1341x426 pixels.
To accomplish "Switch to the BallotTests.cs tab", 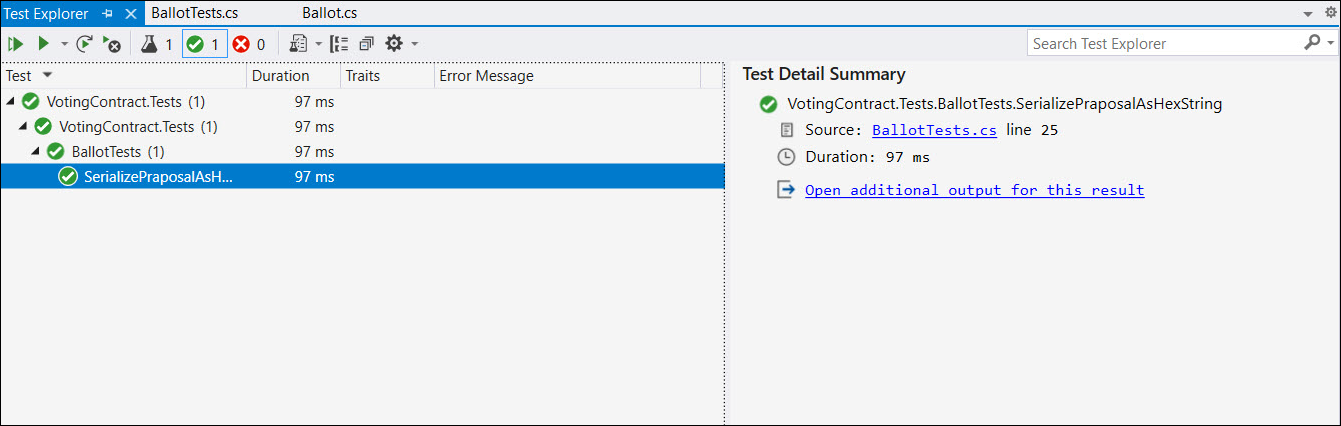I will coord(194,13).
